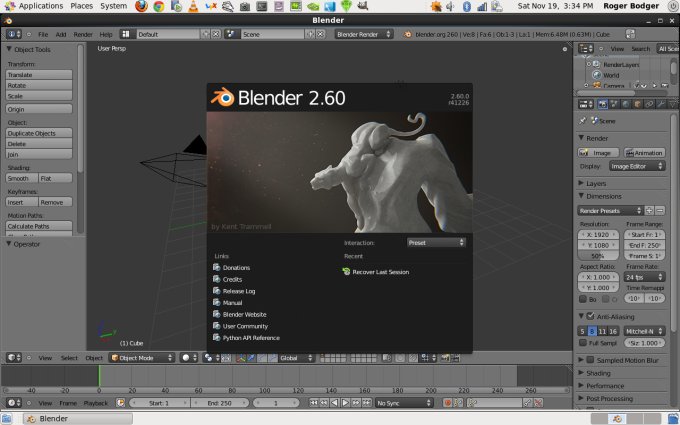Click the Duplicate Objects button
Image resolution: width=680 pixels, height=425 pixels.
point(39,133)
